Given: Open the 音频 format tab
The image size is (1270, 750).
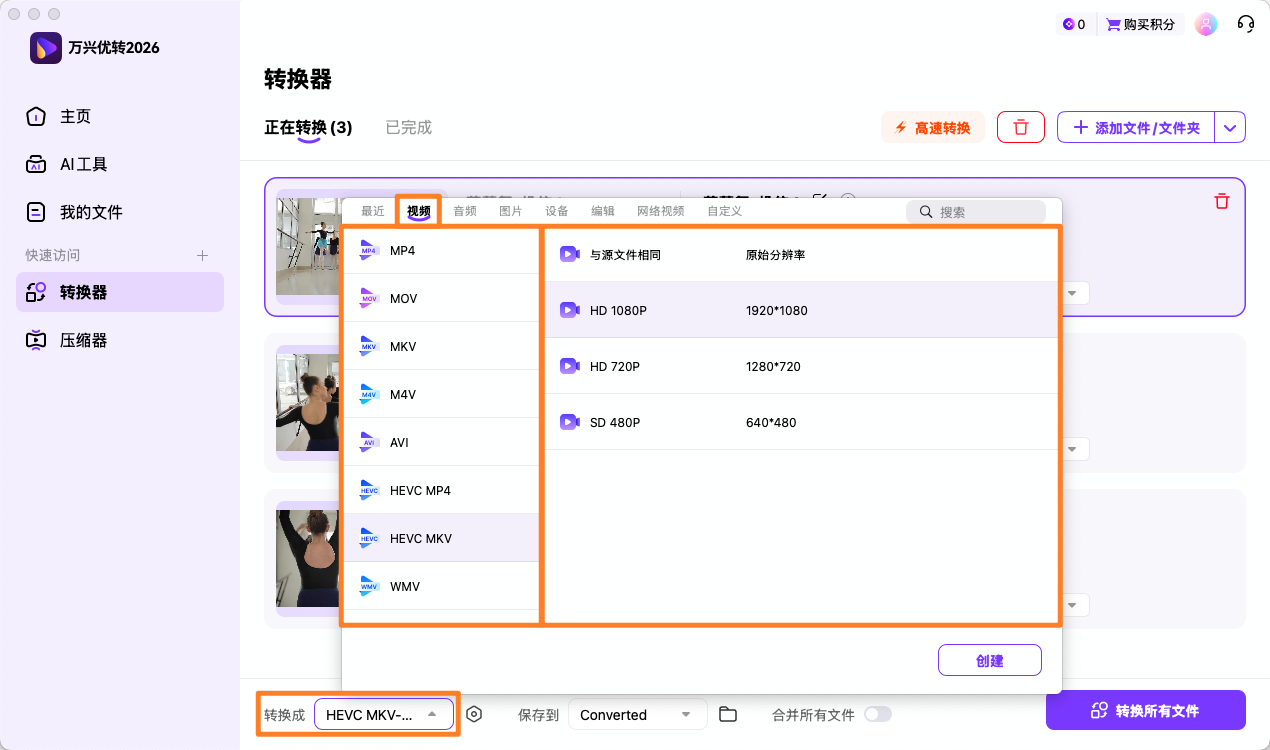Looking at the screenshot, I should click(463, 211).
